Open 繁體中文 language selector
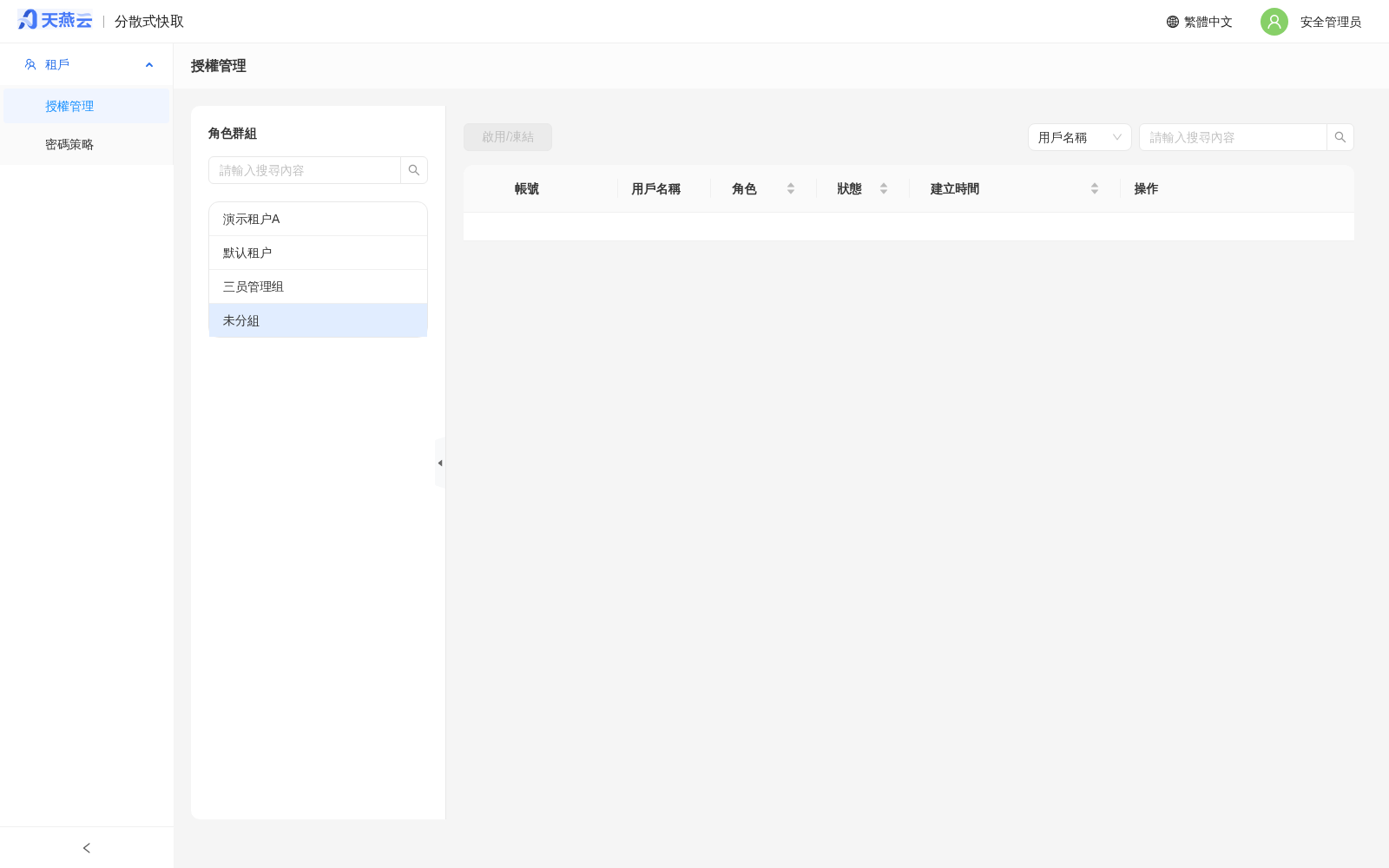 (1200, 22)
